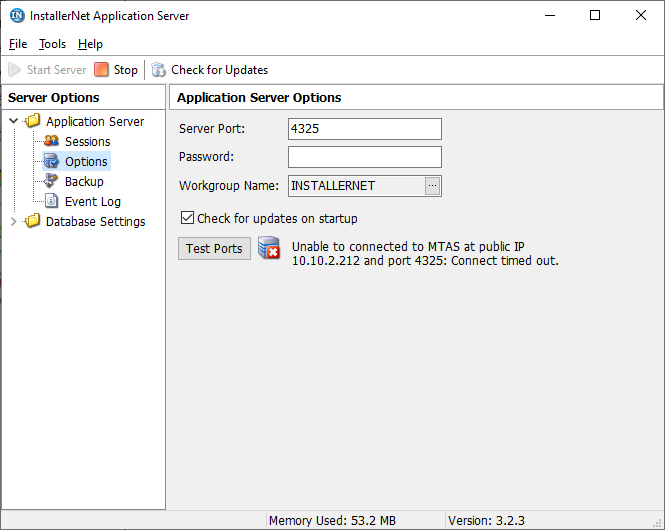Select the Backup icon in tree
Viewport: 665px width, 530px height.
(x=51, y=181)
